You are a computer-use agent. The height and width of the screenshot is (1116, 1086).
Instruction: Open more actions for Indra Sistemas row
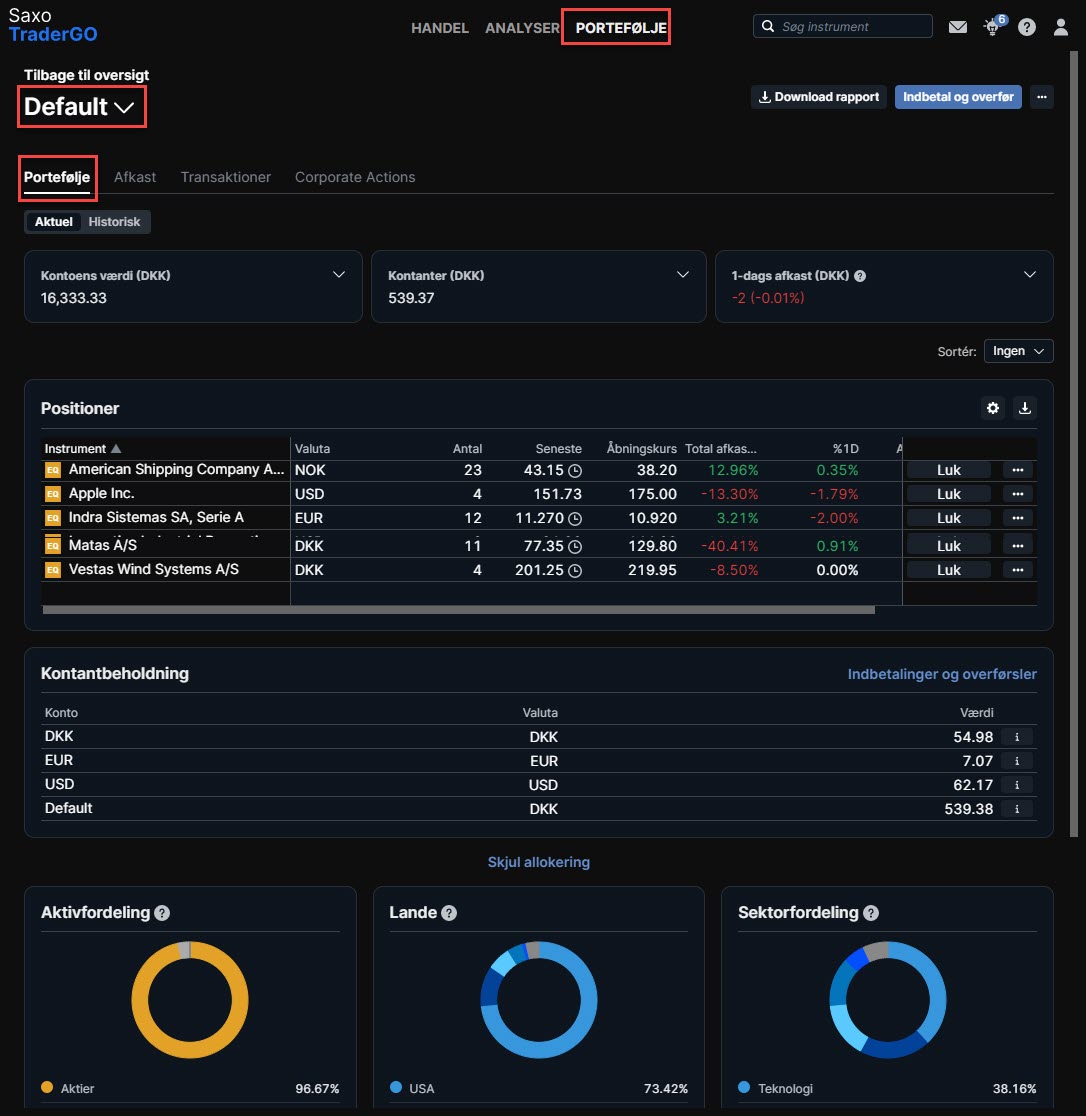[x=1018, y=518]
